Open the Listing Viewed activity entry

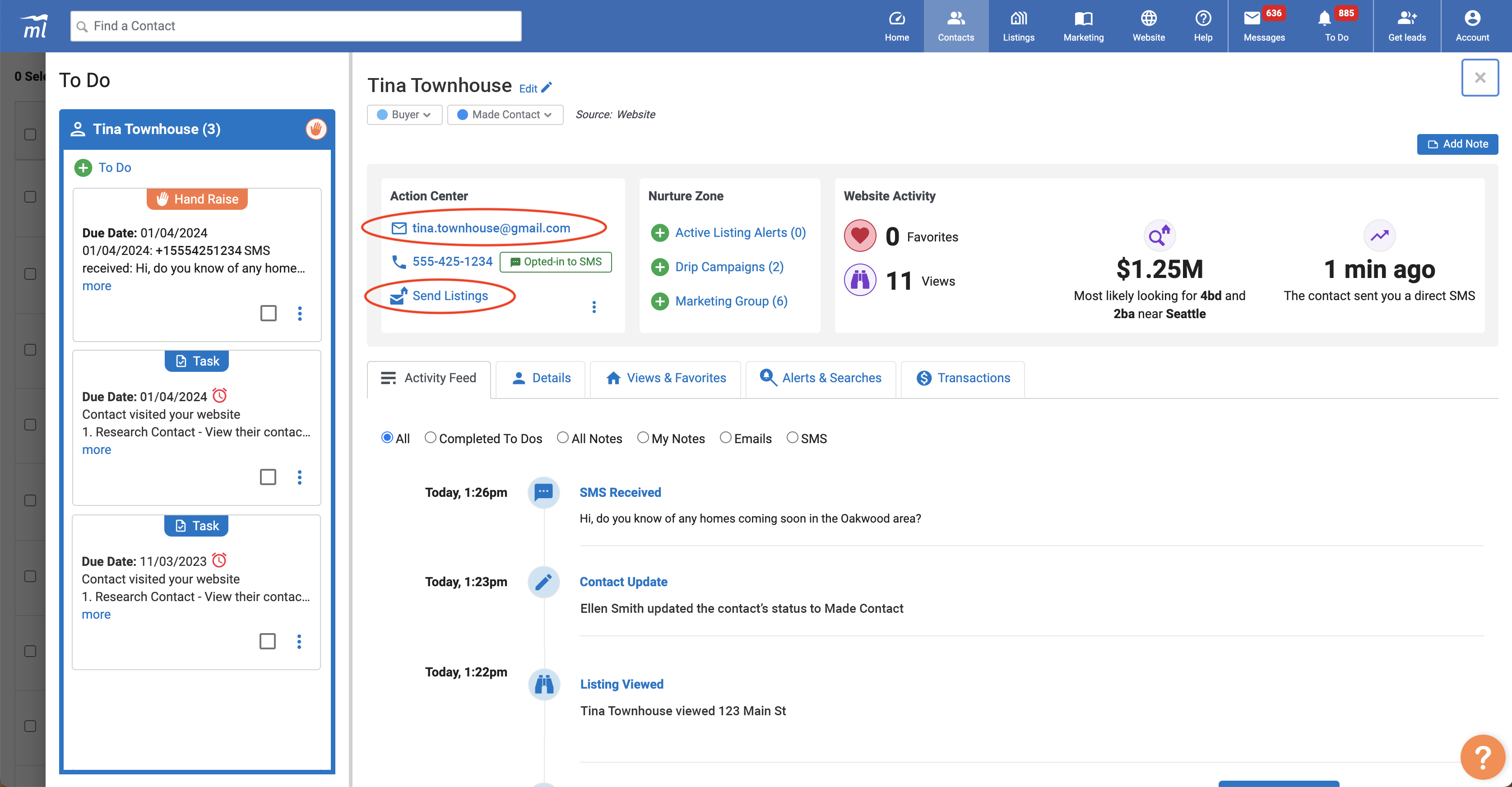pyautogui.click(x=621, y=684)
